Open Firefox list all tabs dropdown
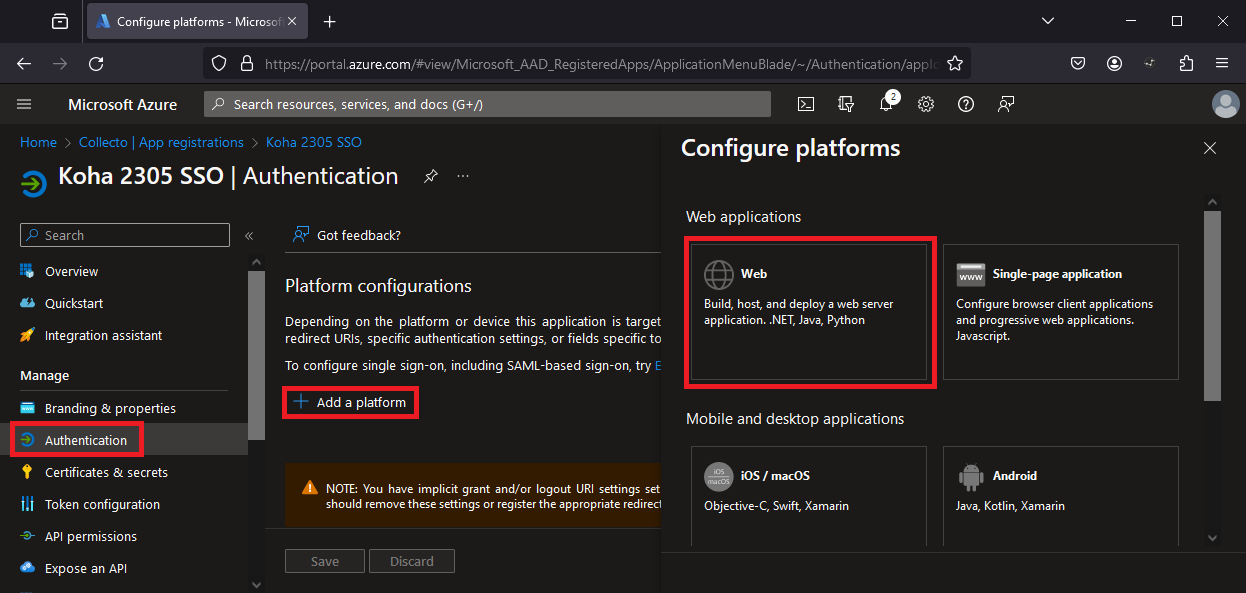The image size is (1246, 593). pyautogui.click(x=1048, y=21)
